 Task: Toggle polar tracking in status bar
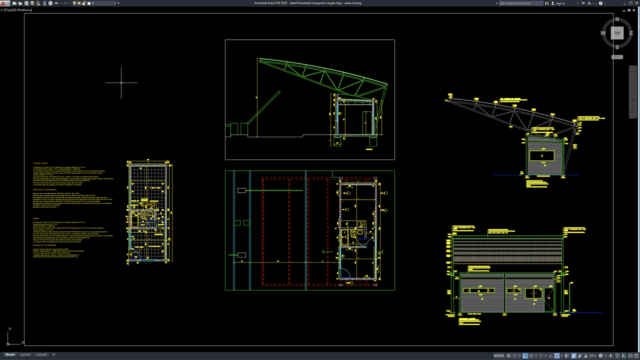[531, 356]
